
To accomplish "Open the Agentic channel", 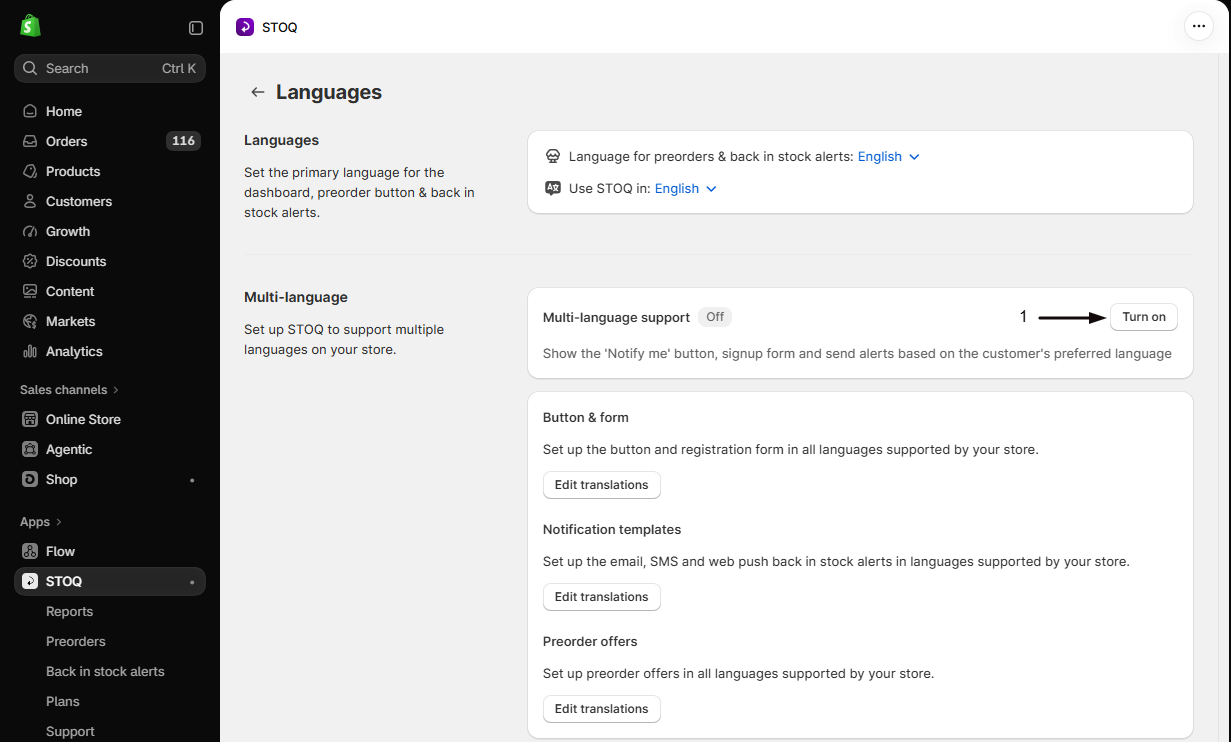I will 110,449.
